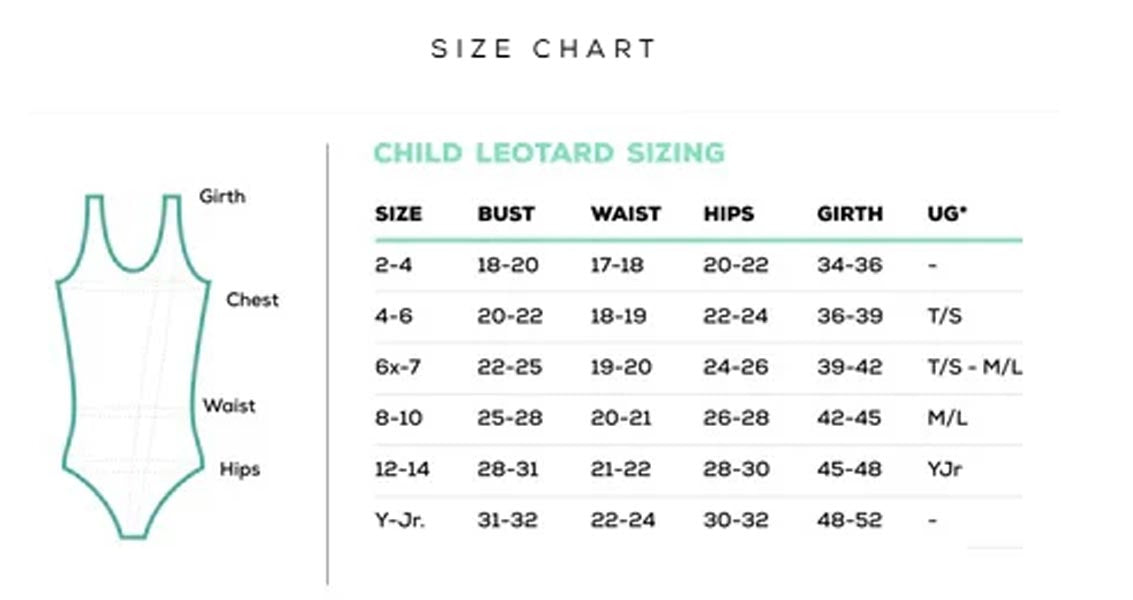Click the 48-52 girth value
This screenshot has height=600, width=1133.
click(x=850, y=520)
